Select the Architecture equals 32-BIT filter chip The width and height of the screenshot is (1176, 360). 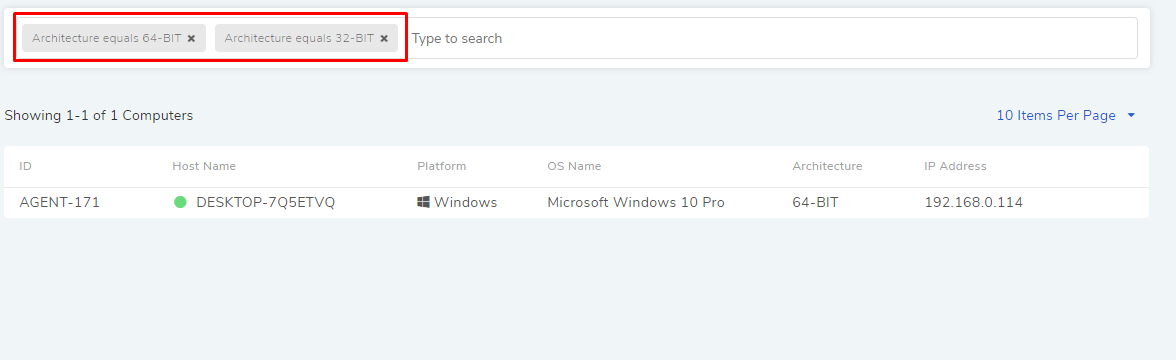pyautogui.click(x=306, y=38)
